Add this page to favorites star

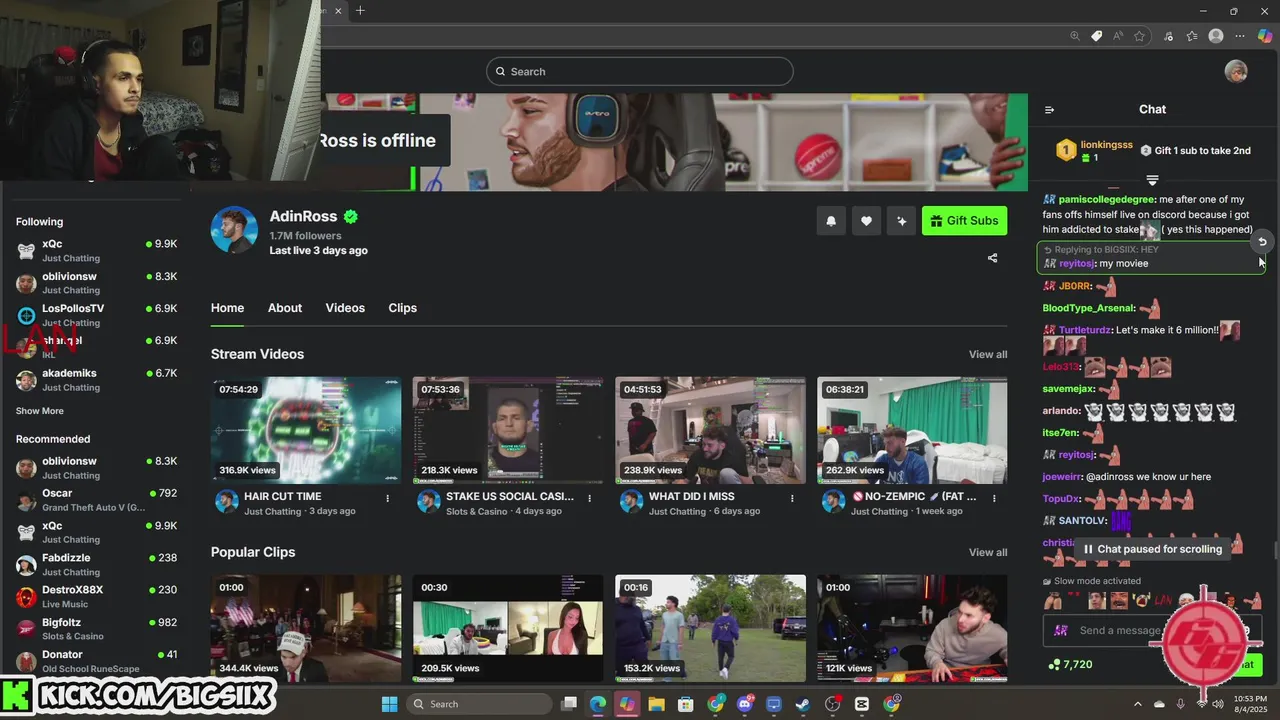pos(1139,36)
